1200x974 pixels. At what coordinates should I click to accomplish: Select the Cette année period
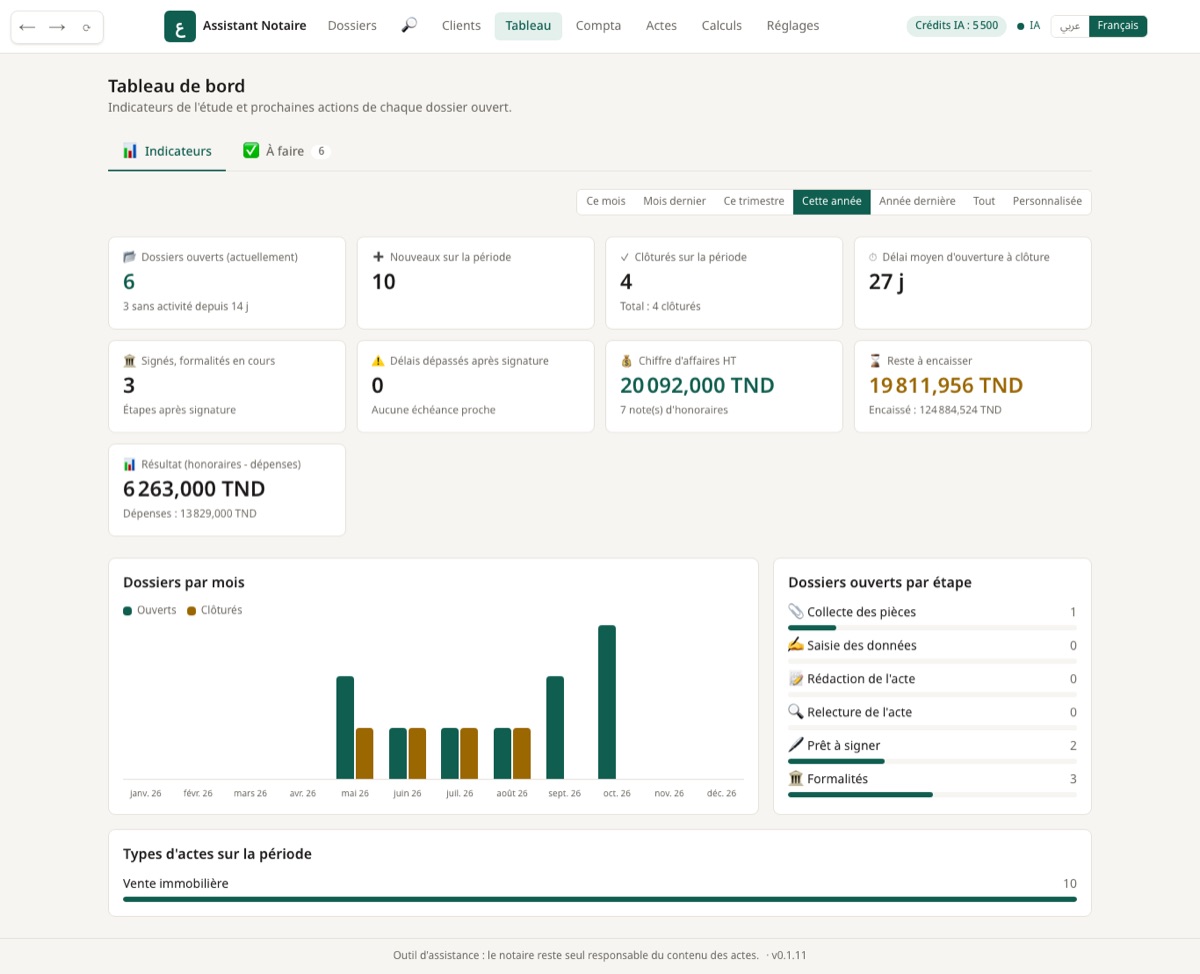click(832, 202)
